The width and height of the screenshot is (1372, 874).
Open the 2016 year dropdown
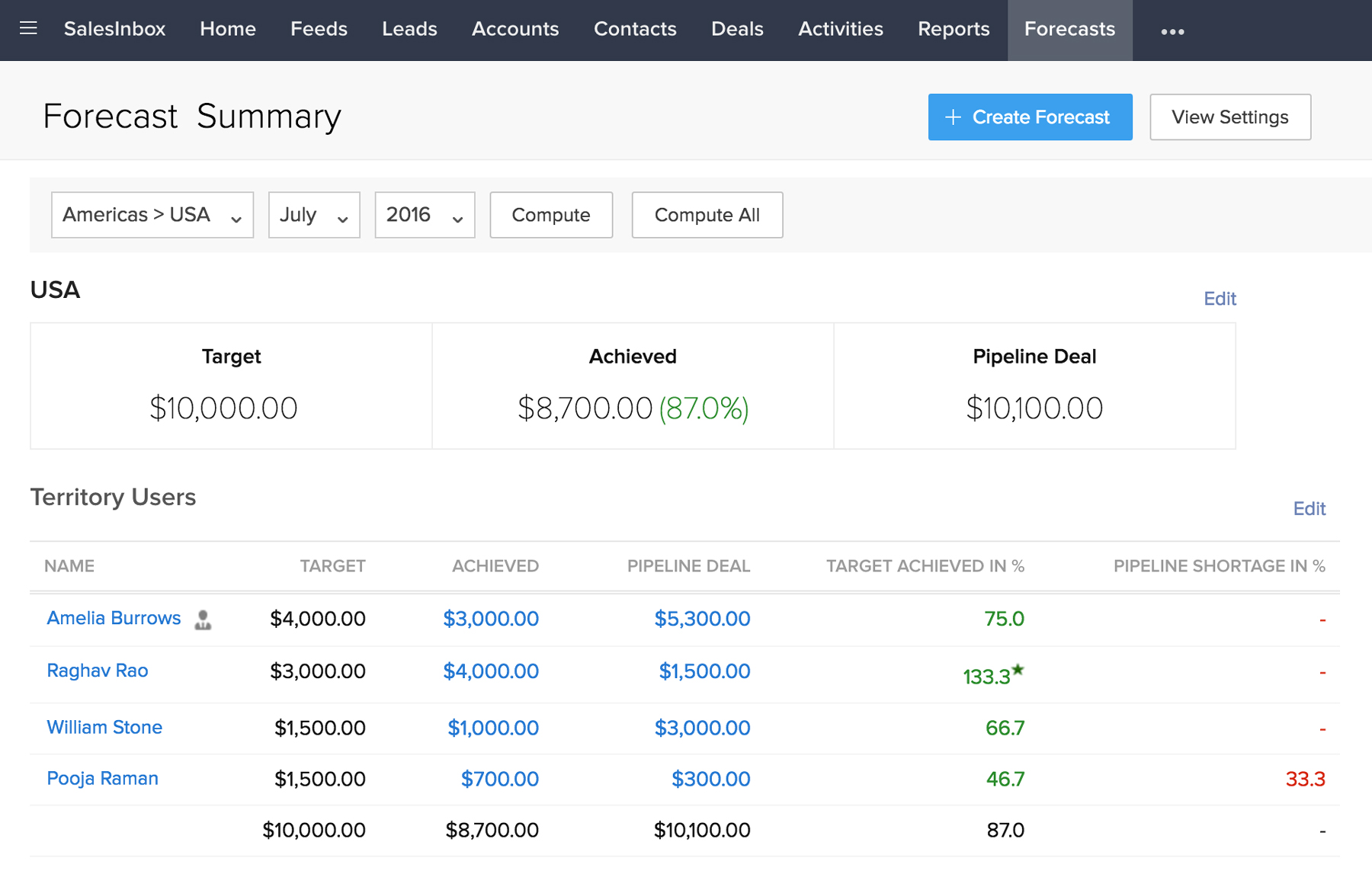[425, 215]
